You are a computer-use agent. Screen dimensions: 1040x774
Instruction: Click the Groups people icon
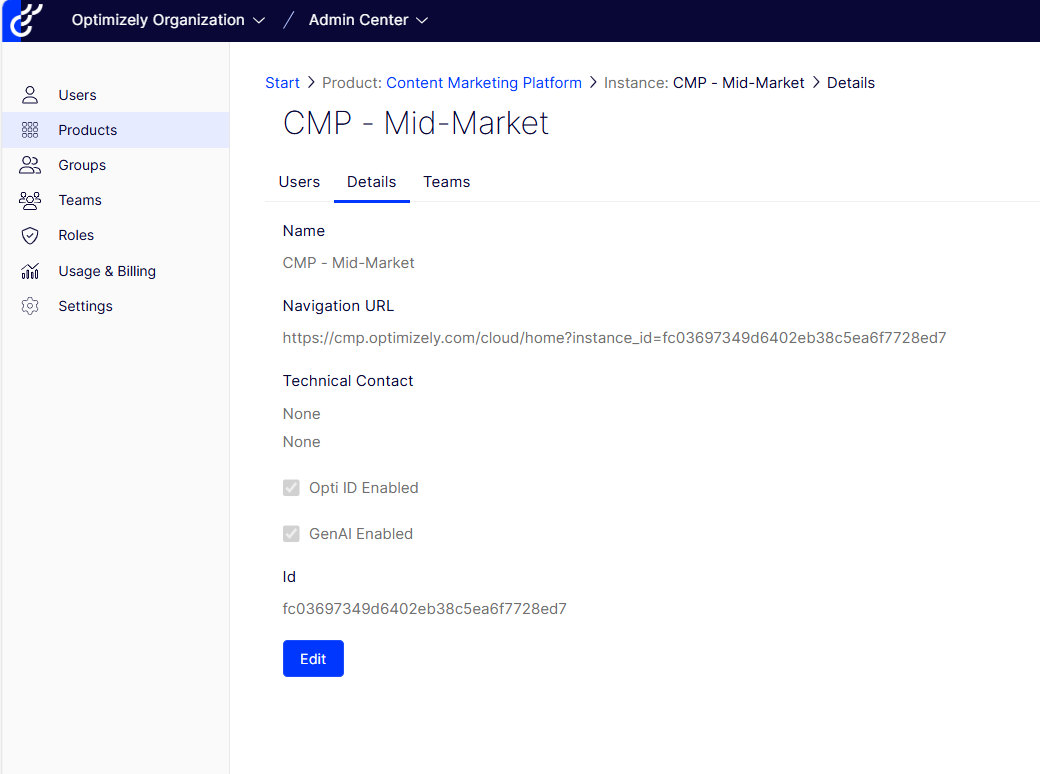click(30, 165)
